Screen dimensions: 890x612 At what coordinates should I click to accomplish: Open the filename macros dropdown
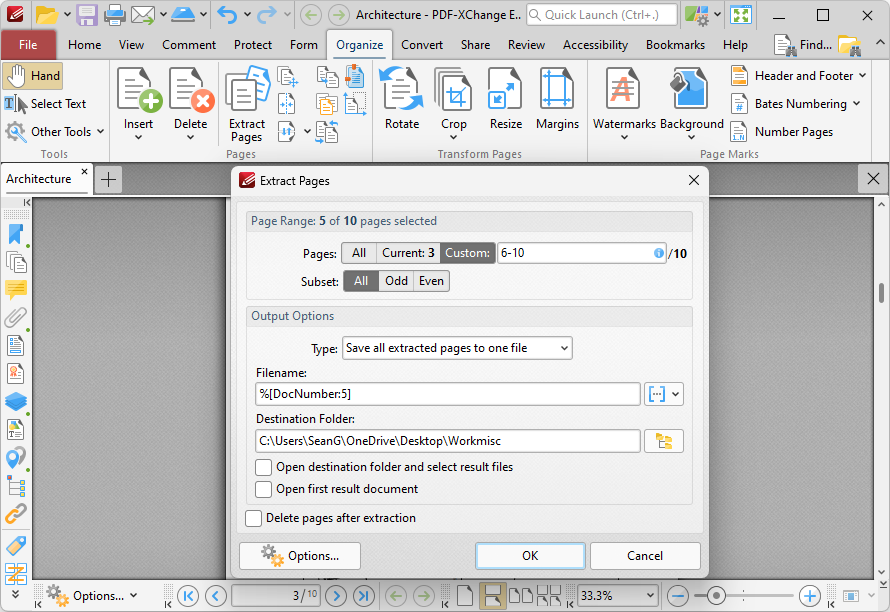pos(664,394)
